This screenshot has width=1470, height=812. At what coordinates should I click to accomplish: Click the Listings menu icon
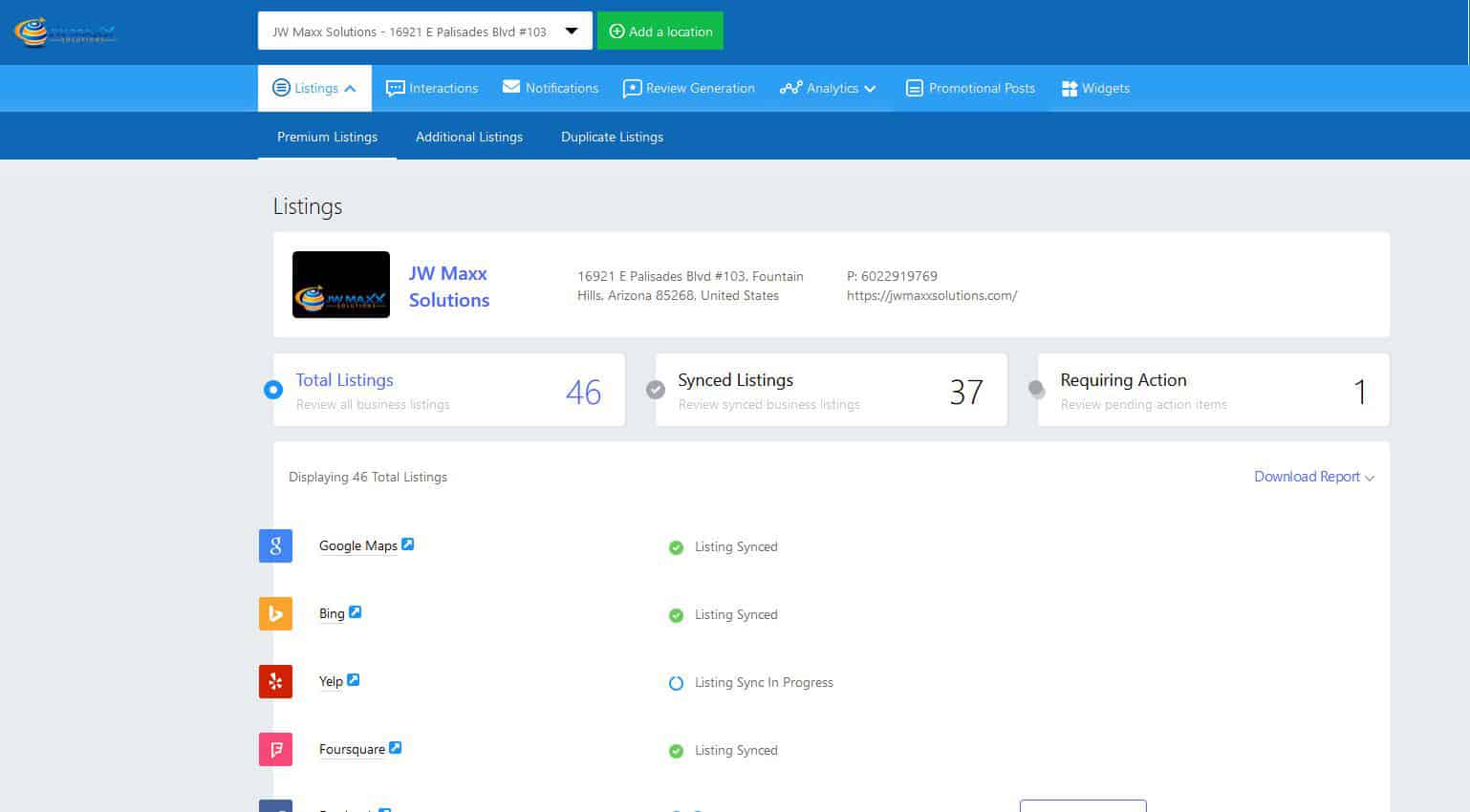[x=281, y=88]
